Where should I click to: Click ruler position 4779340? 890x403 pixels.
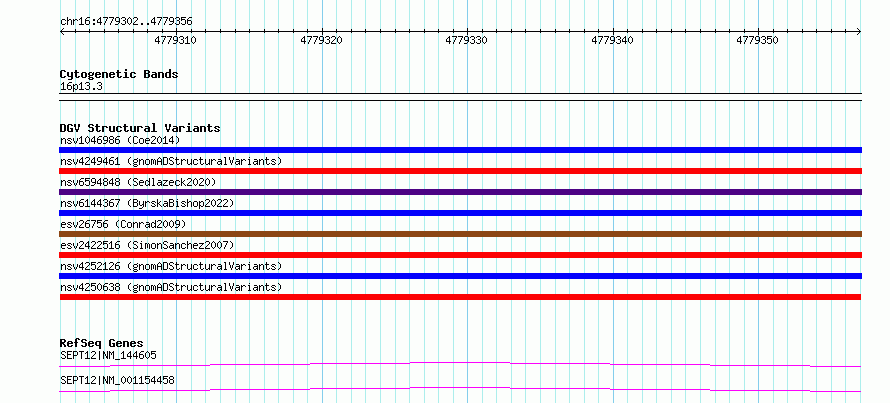[612, 40]
